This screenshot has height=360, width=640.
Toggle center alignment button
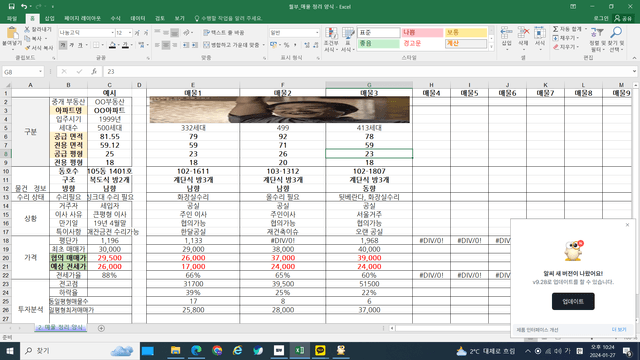pos(166,45)
